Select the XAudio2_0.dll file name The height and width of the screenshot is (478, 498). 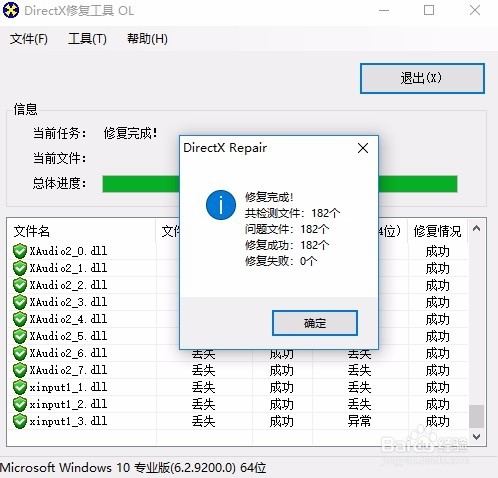[68, 251]
